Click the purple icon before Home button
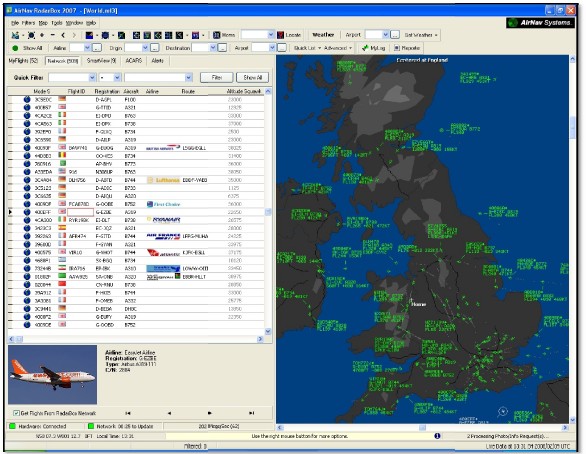 pyautogui.click(x=195, y=35)
